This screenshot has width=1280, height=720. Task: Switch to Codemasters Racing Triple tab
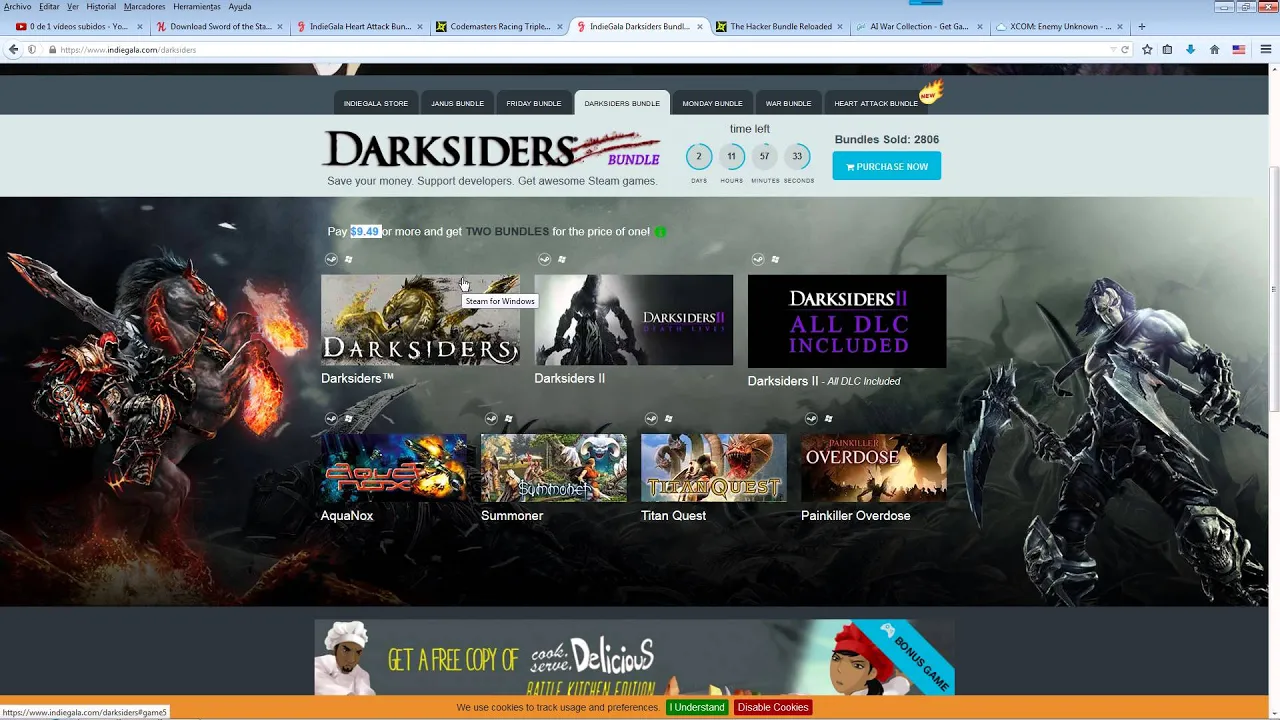point(500,26)
